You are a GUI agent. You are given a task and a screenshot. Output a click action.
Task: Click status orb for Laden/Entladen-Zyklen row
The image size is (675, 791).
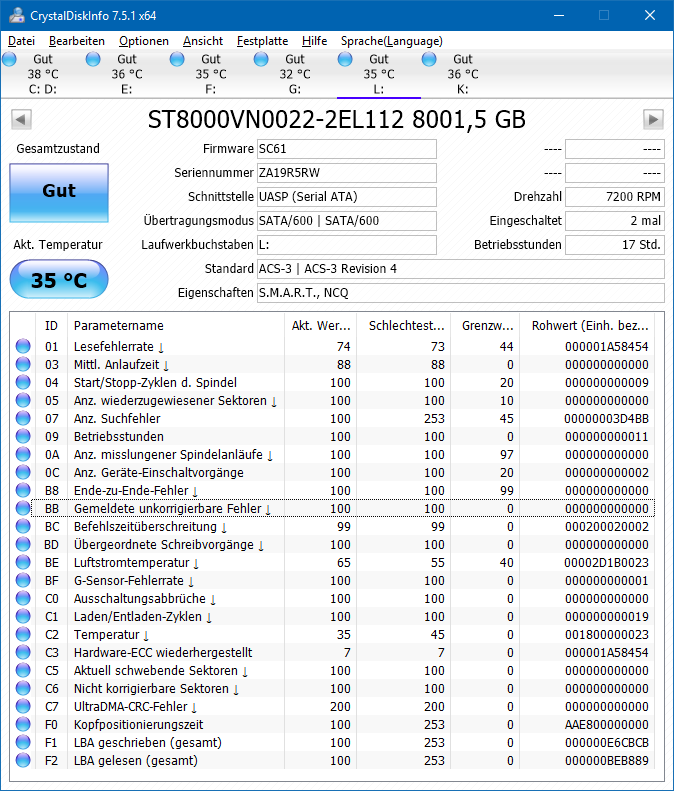[23, 616]
